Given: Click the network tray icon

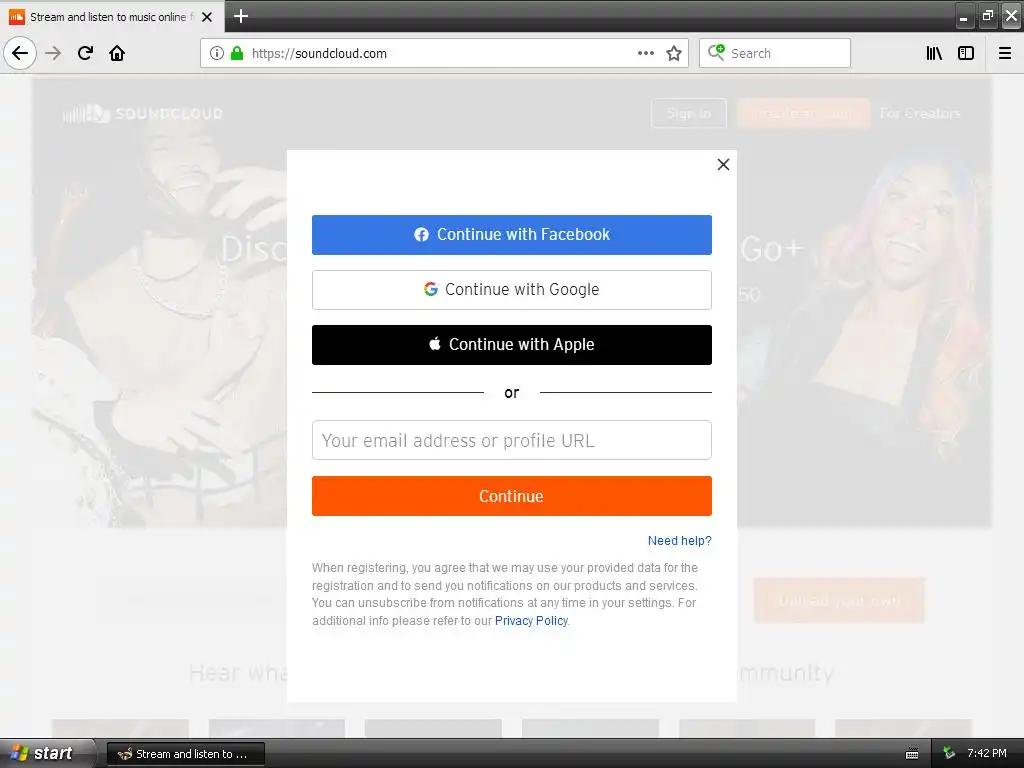Looking at the screenshot, I should (949, 754).
